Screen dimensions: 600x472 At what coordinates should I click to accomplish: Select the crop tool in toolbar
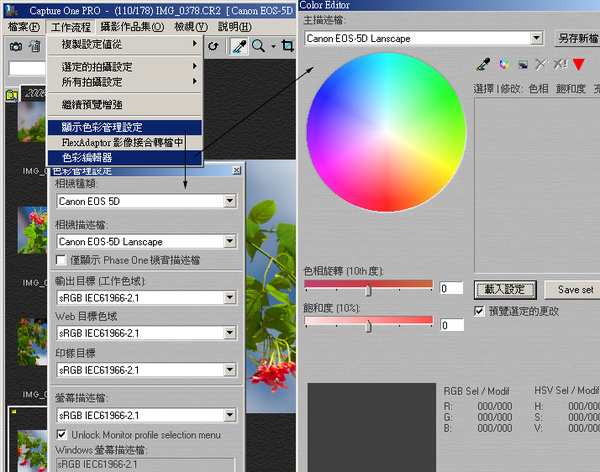click(287, 46)
